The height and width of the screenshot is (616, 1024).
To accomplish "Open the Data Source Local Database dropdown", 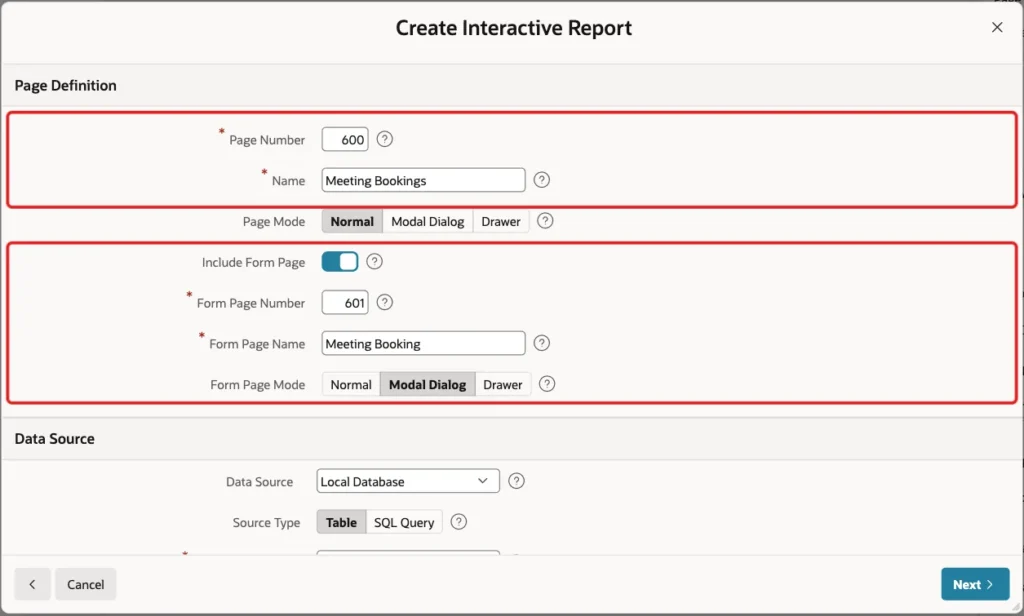I will tap(408, 481).
